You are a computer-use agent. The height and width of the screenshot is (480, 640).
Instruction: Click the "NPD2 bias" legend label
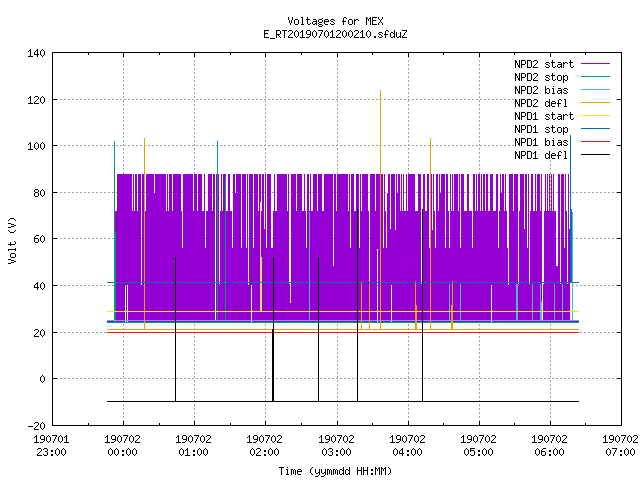click(541, 90)
